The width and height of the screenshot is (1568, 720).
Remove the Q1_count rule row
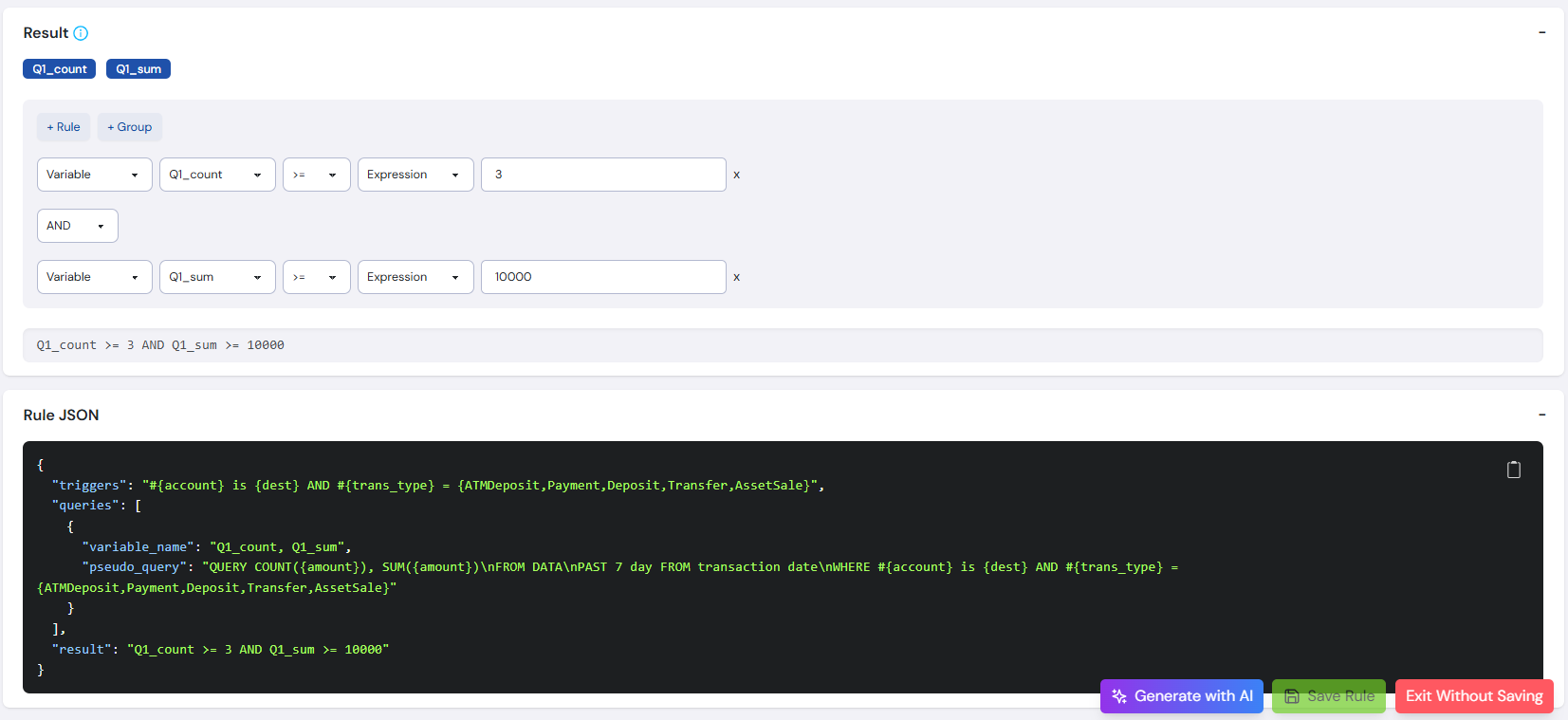(x=736, y=175)
